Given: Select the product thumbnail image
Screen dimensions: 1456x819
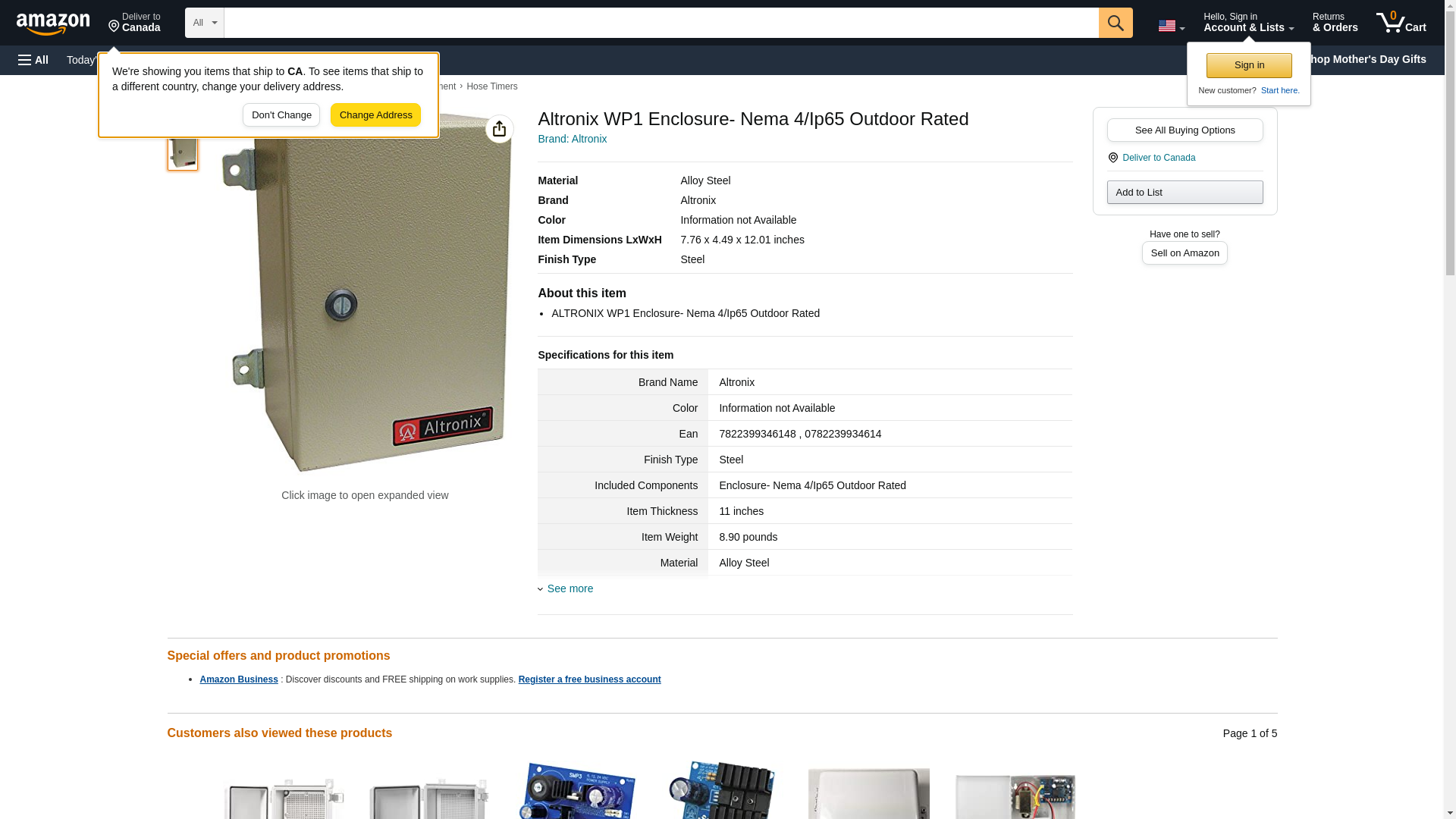Looking at the screenshot, I should click(x=183, y=152).
